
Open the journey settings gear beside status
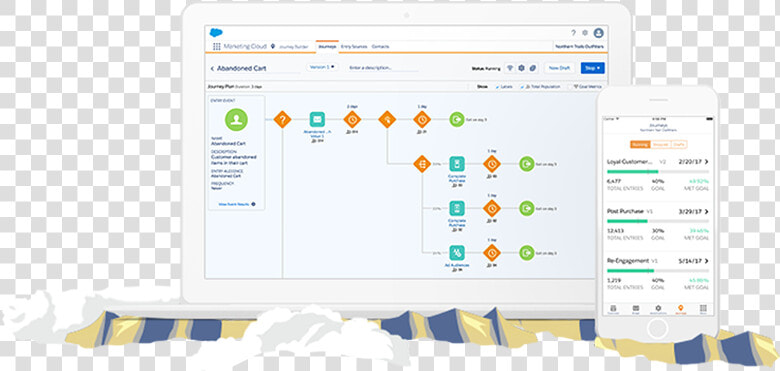521,68
